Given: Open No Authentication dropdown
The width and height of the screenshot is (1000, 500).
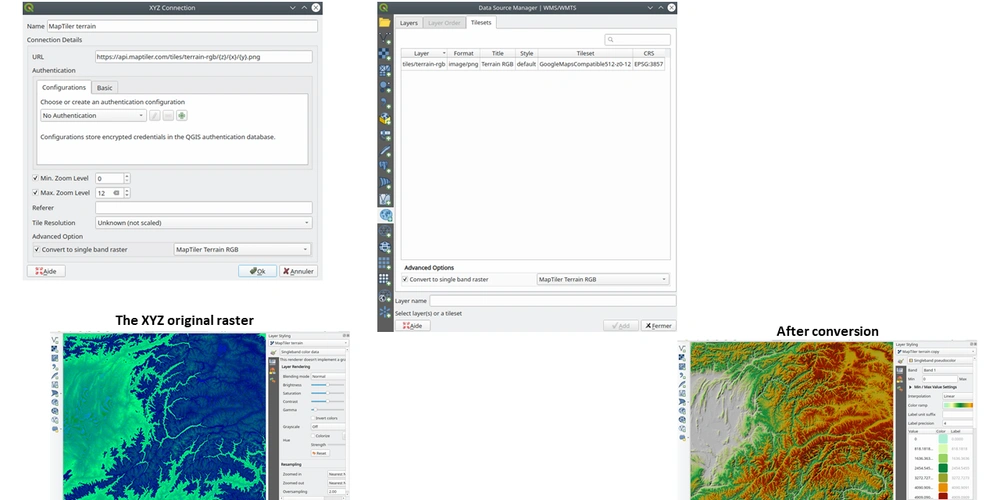Looking at the screenshot, I should (93, 115).
